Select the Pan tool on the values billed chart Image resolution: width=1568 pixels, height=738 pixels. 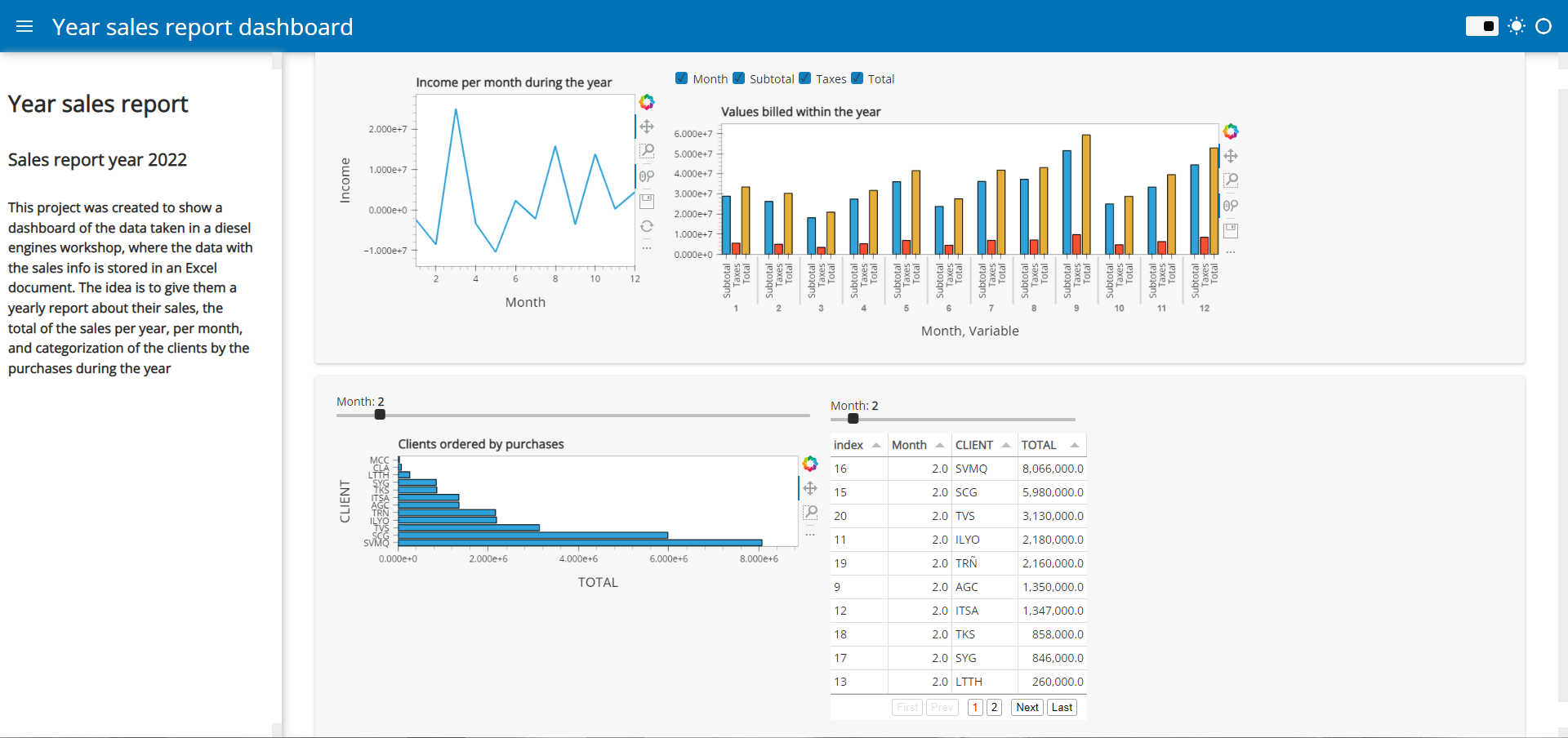point(1231,156)
